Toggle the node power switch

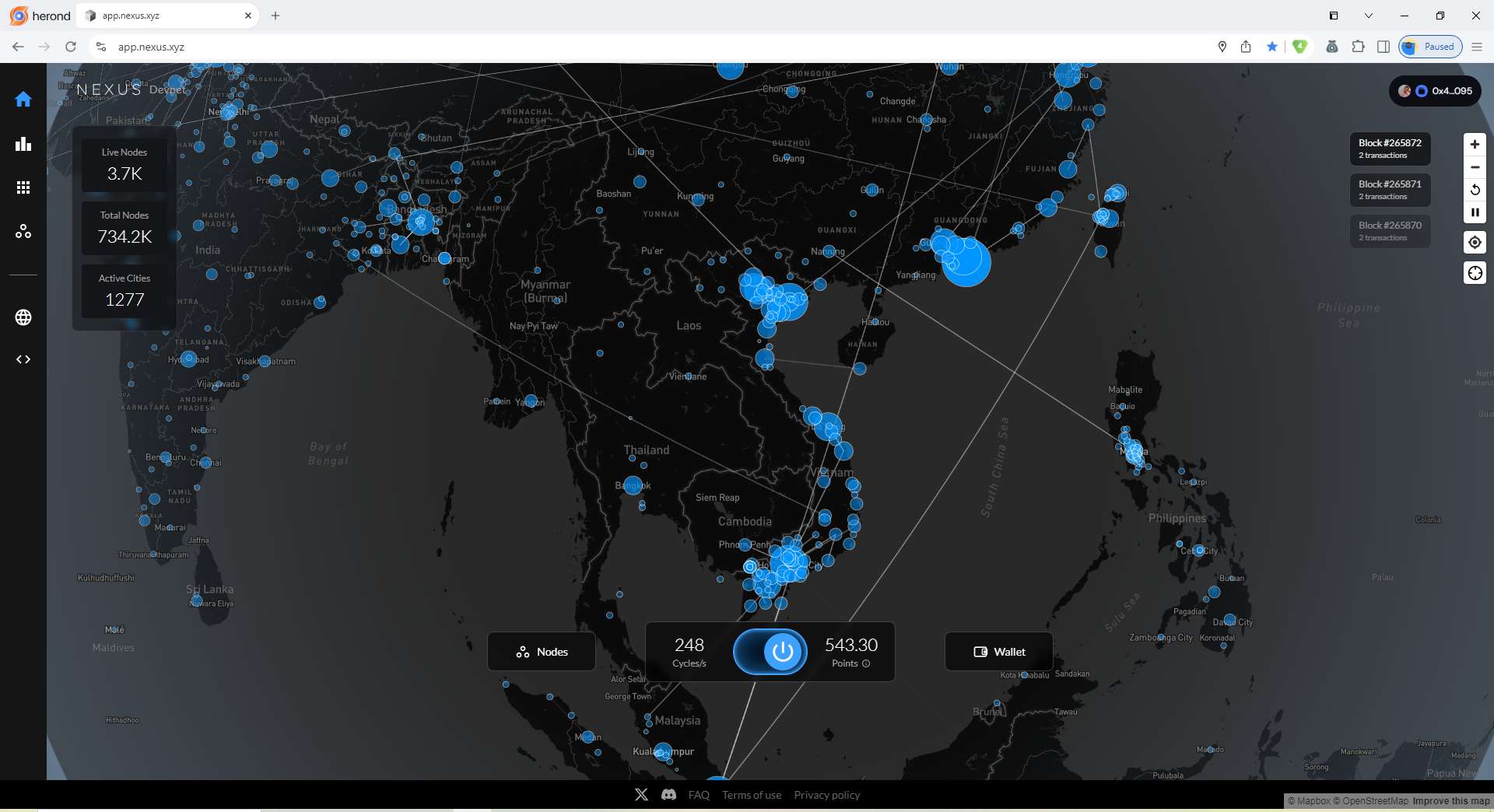[x=770, y=652]
